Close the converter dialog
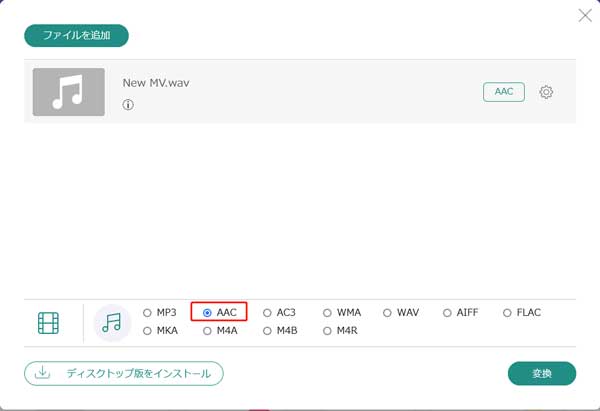 click(x=585, y=16)
